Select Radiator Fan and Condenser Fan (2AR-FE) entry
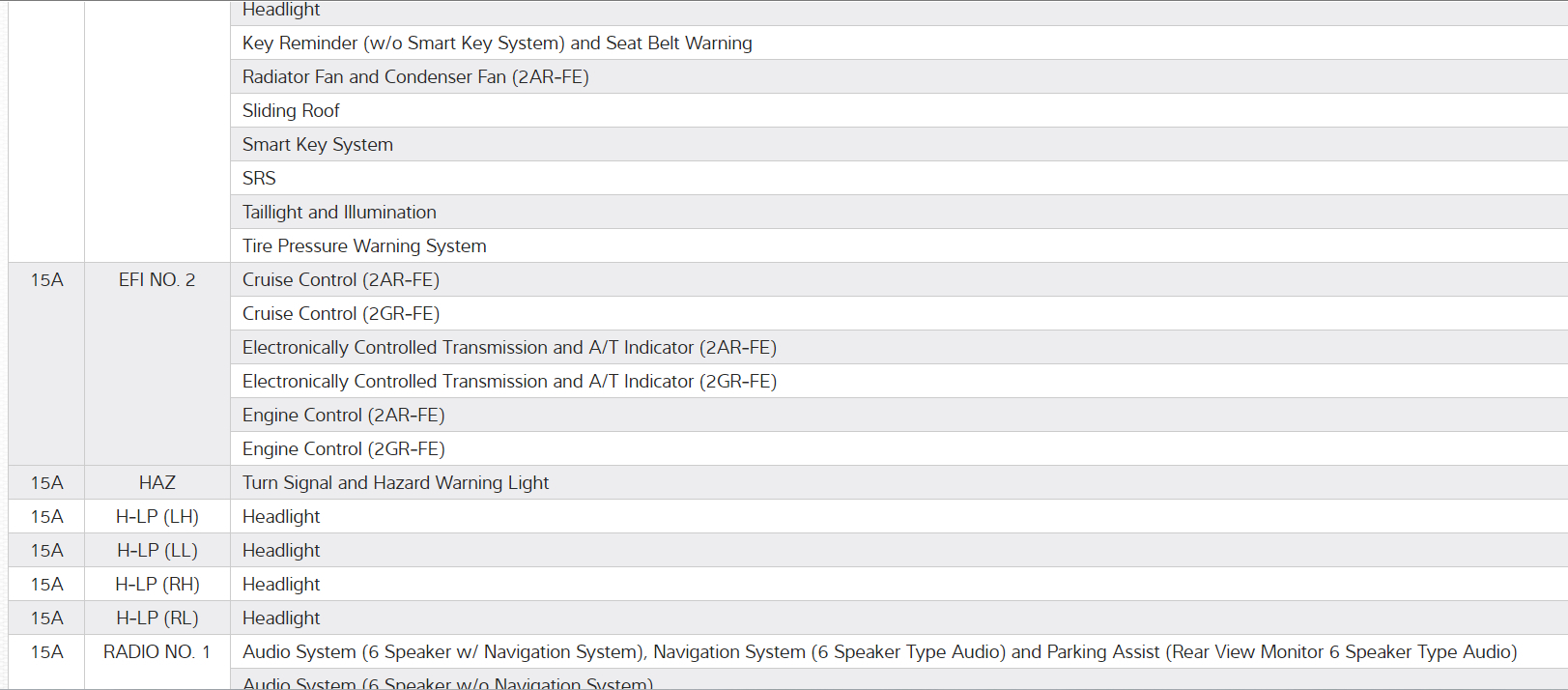The height and width of the screenshot is (690, 1568). [415, 77]
